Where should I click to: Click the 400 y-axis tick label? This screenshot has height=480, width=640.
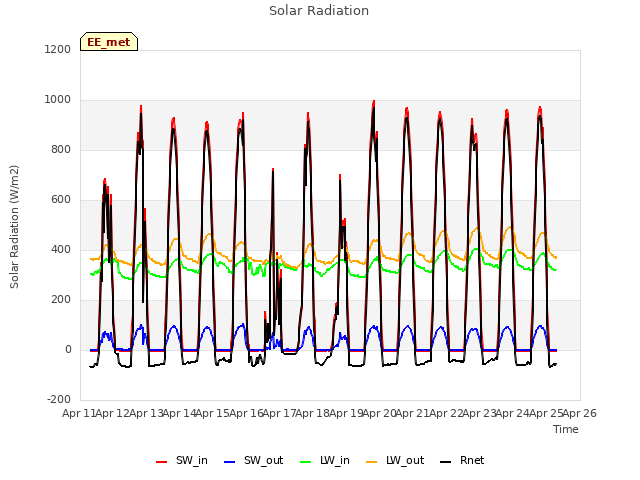pyautogui.click(x=61, y=249)
